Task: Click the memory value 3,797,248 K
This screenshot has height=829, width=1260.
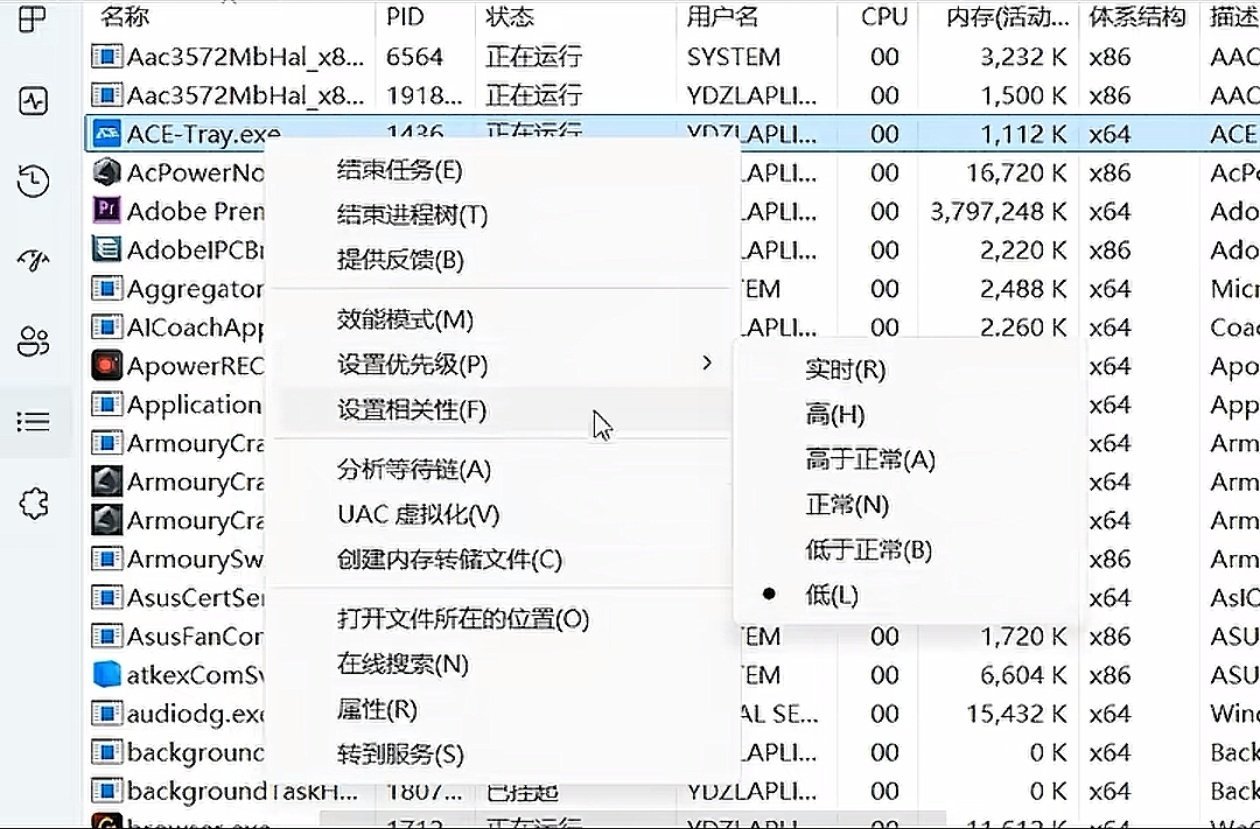Action: click(x=998, y=211)
